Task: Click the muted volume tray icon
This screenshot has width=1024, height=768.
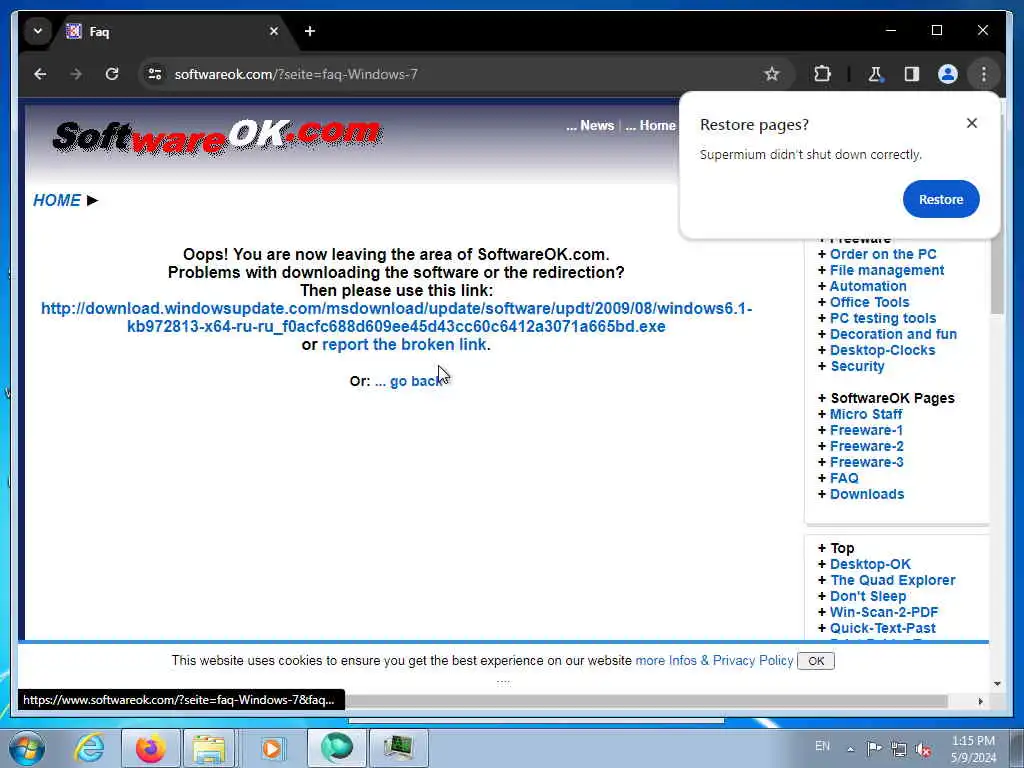Action: [923, 749]
